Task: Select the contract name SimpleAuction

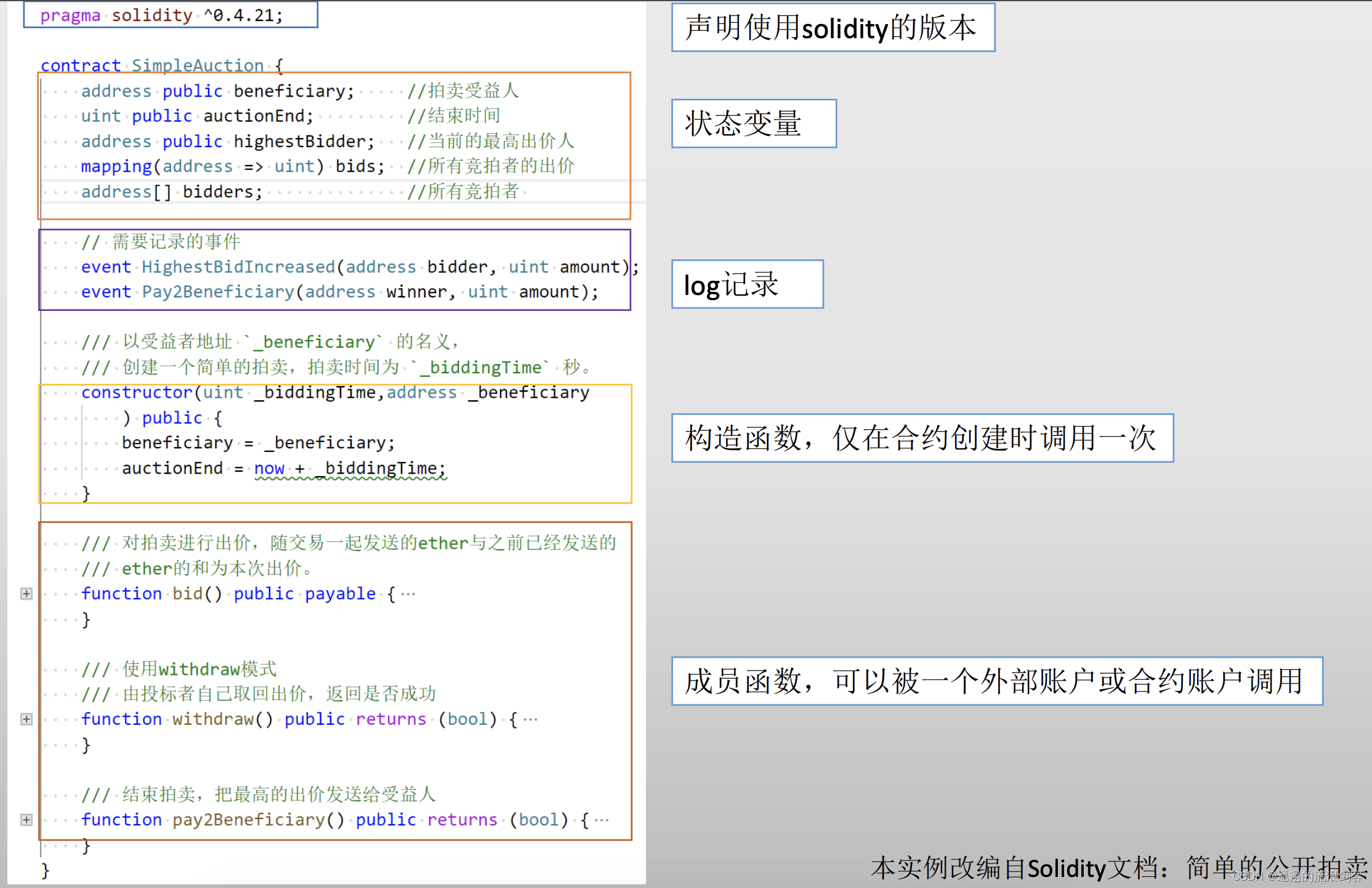Action: (197, 65)
